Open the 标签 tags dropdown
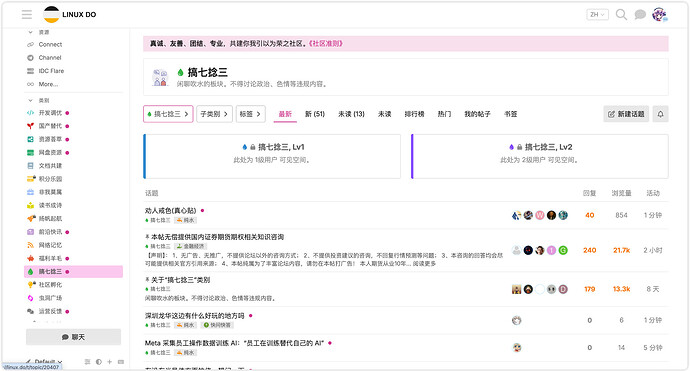690x371 pixels. (x=251, y=114)
